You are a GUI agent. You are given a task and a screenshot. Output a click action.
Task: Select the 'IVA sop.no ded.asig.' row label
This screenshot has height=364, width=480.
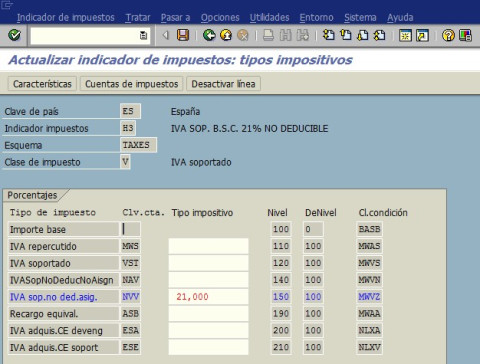point(63,297)
